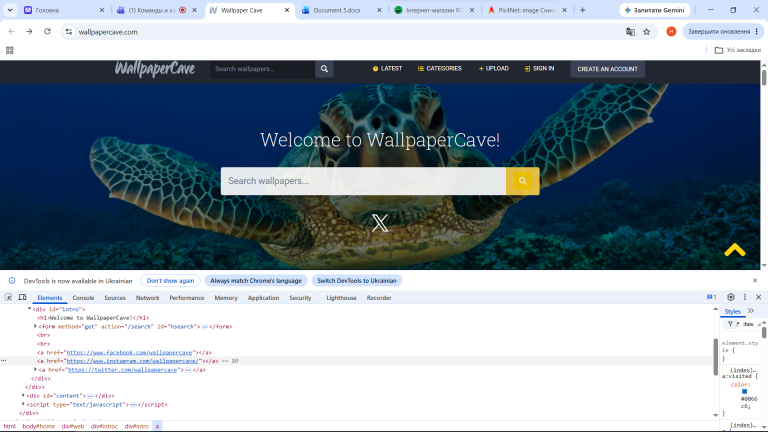This screenshot has height=432, width=768.
Task: Click the WallpaperCave logo
Action: pos(155,69)
